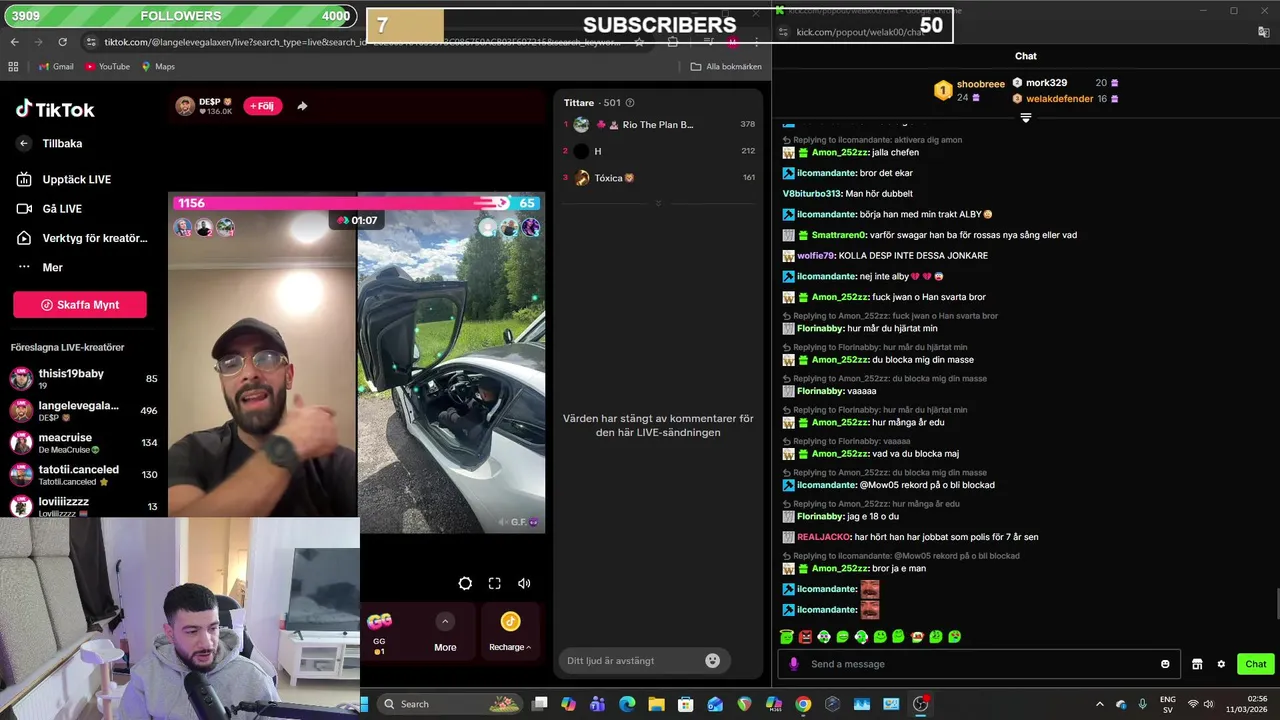Viewport: 1280px width, 720px height.
Task: Click the Chrome back arrow
Action: point(14,42)
